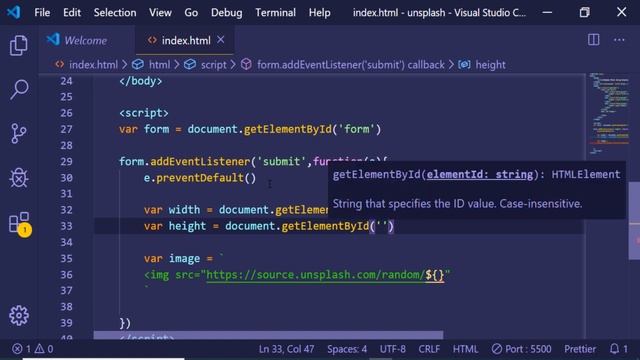The width and height of the screenshot is (640, 360).
Task: Open the Edit menu
Action: pyautogui.click(x=72, y=13)
